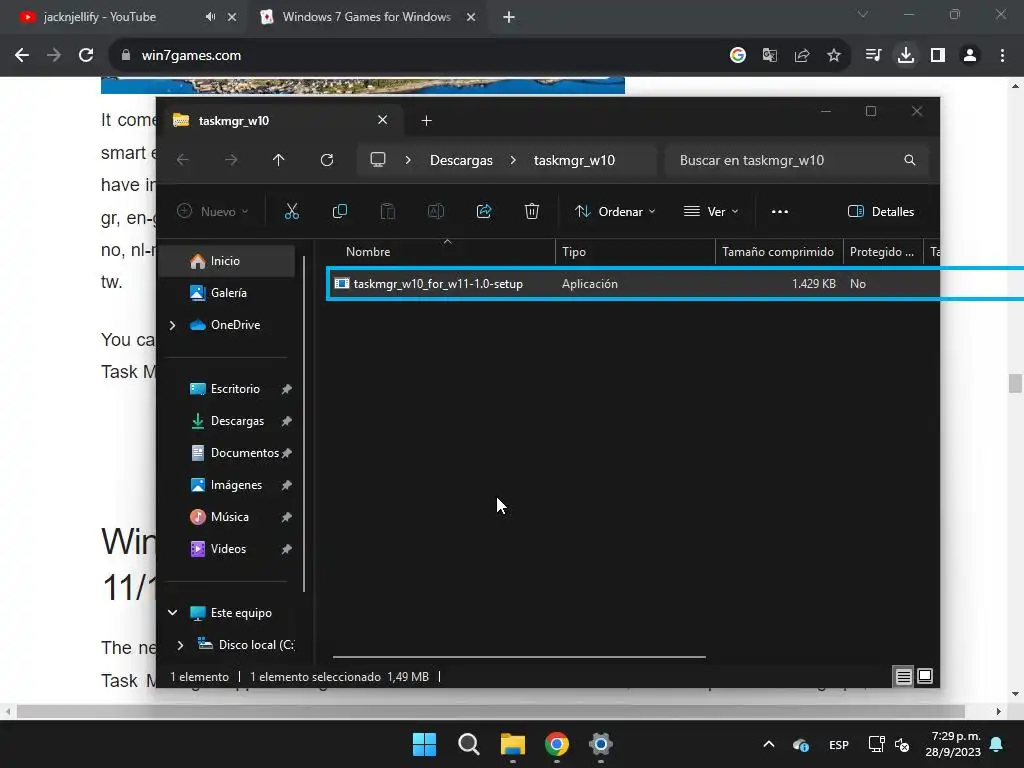The height and width of the screenshot is (768, 1024).
Task: Click the search magnifier in Explorer search box
Action: 910,160
